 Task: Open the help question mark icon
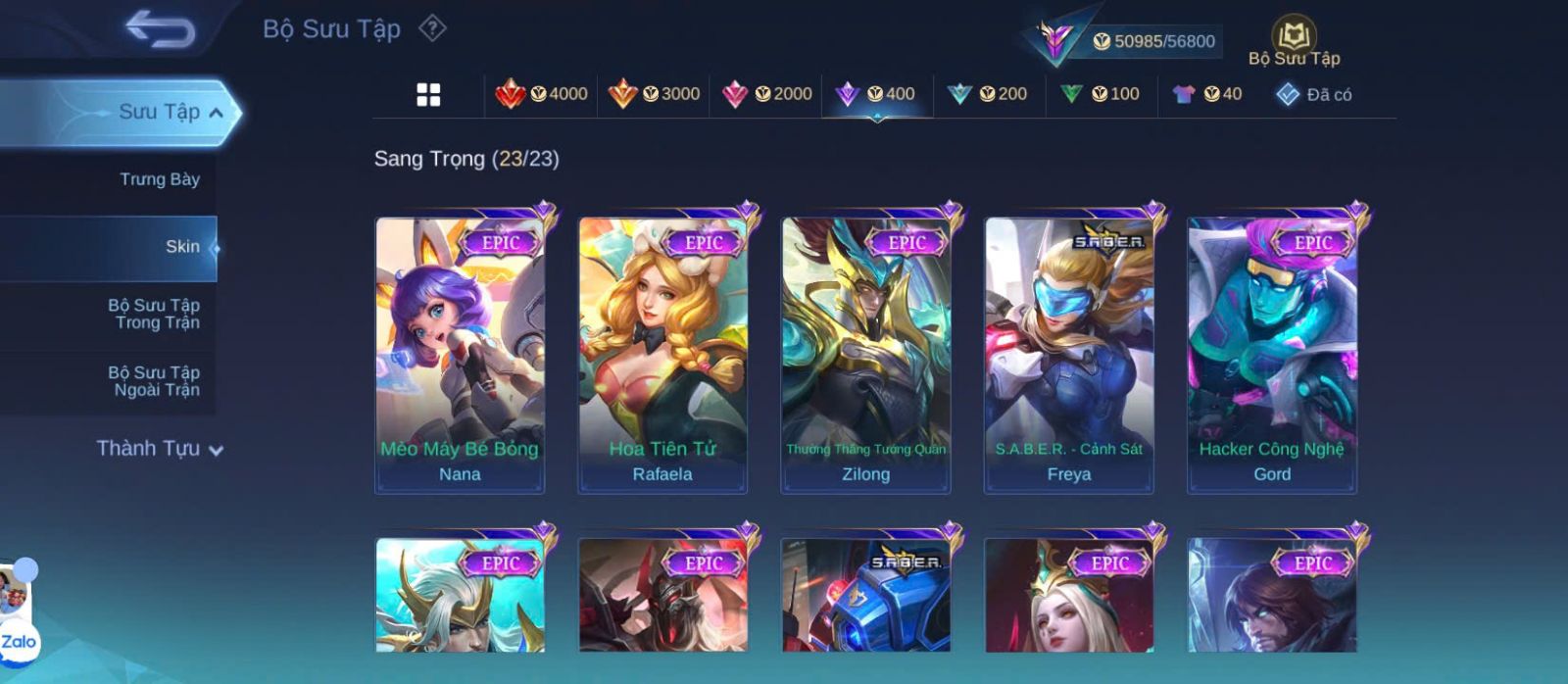pos(432,28)
